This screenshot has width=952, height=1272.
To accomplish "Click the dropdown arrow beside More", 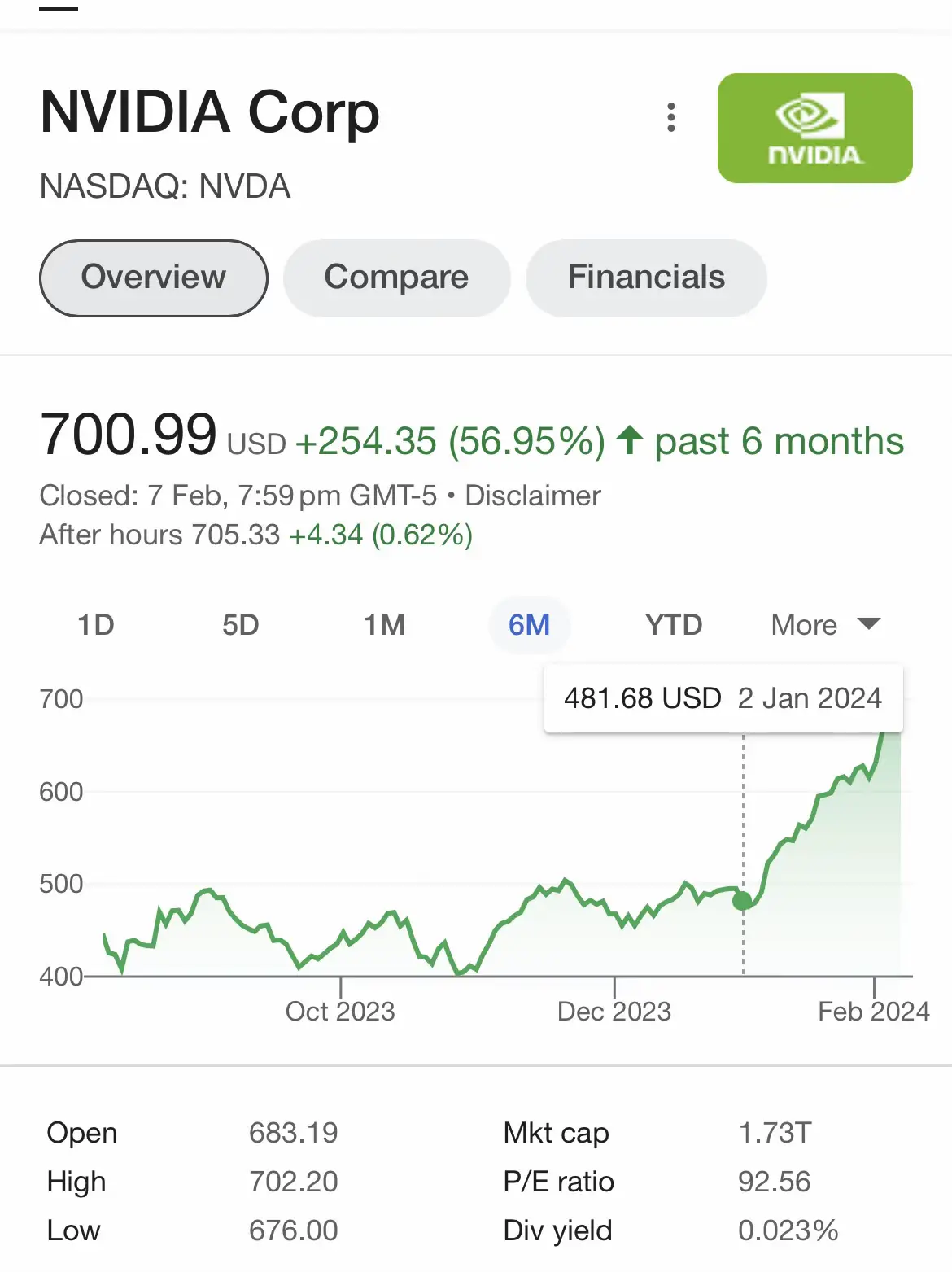I will pos(869,624).
